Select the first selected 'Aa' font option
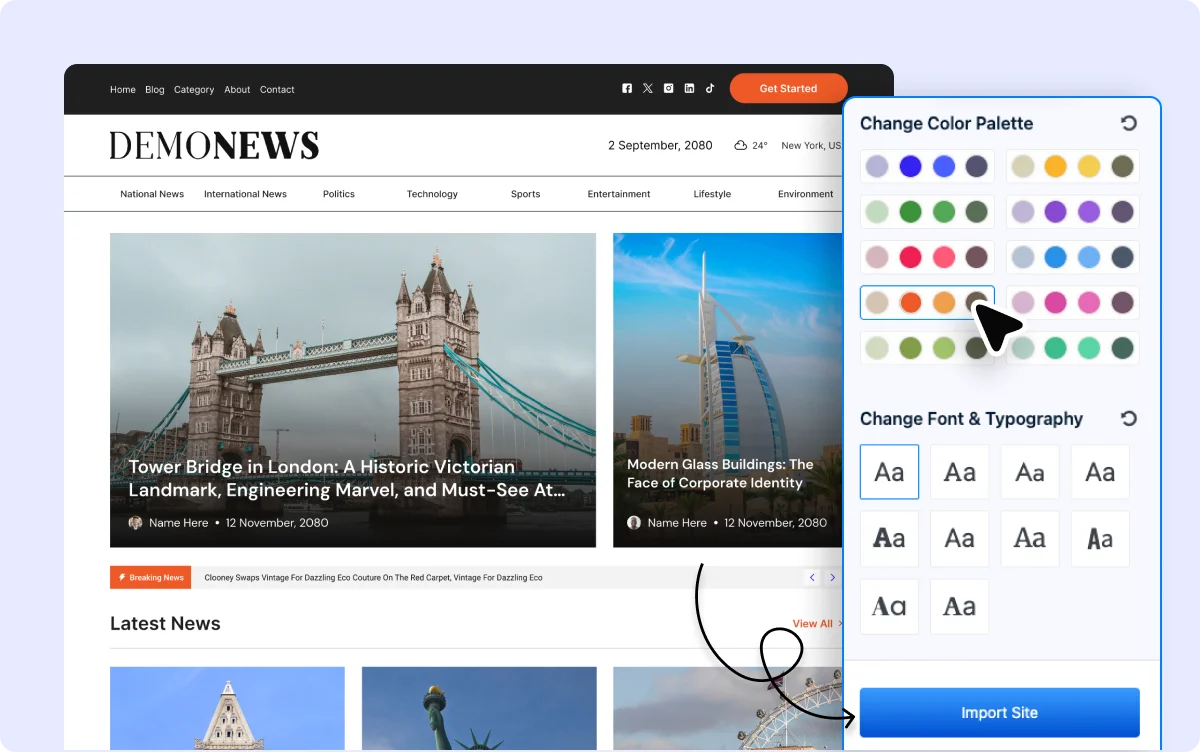 889,472
